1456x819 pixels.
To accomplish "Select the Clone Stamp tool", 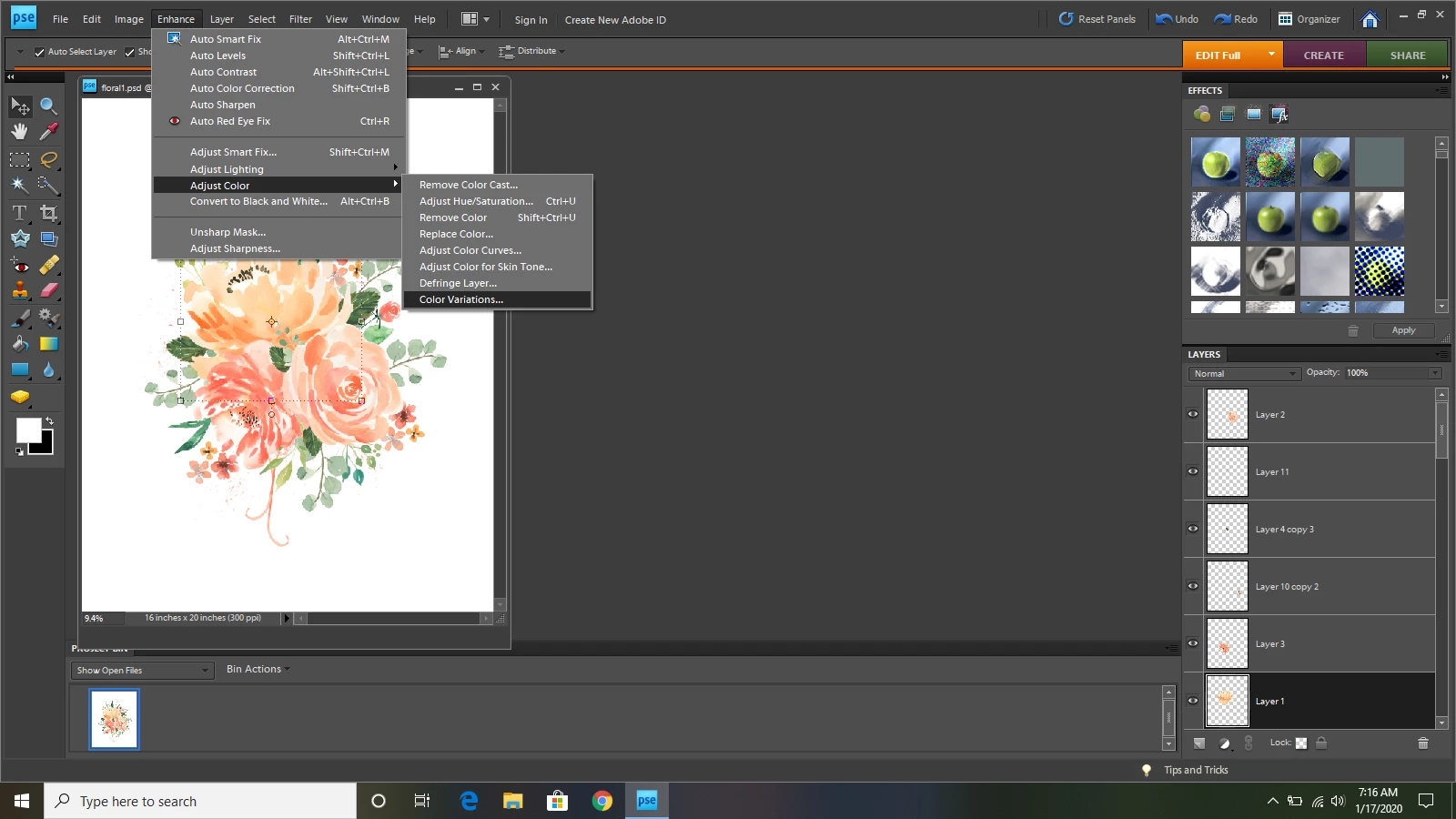I will point(20,290).
